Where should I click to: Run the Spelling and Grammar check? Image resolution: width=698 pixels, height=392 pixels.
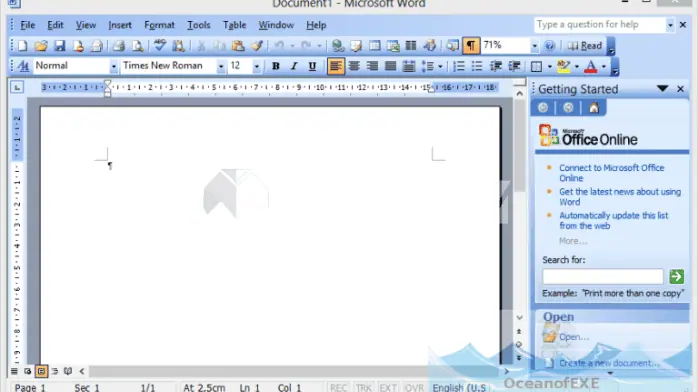tap(159, 46)
